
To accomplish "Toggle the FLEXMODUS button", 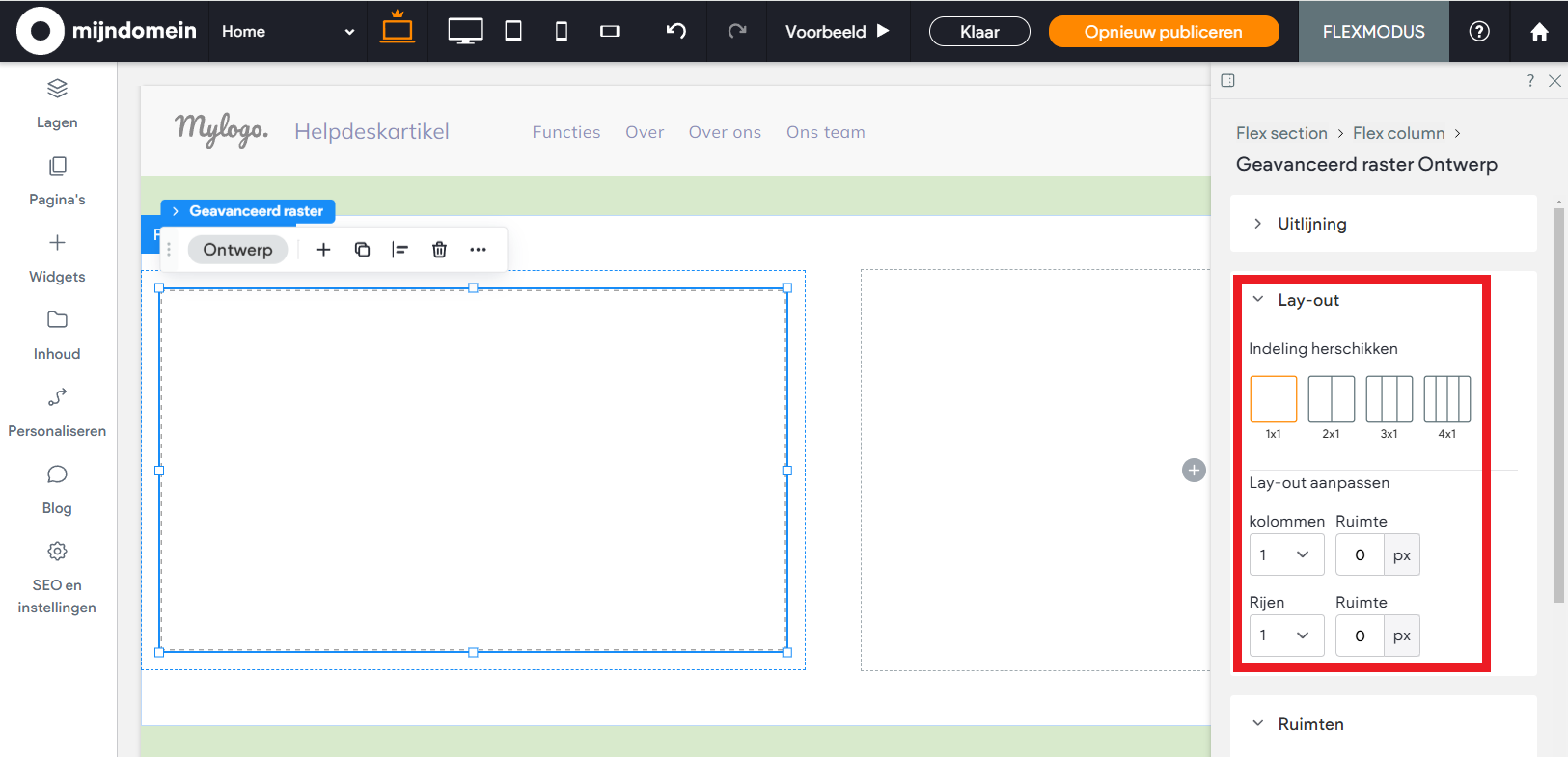I will [1373, 32].
